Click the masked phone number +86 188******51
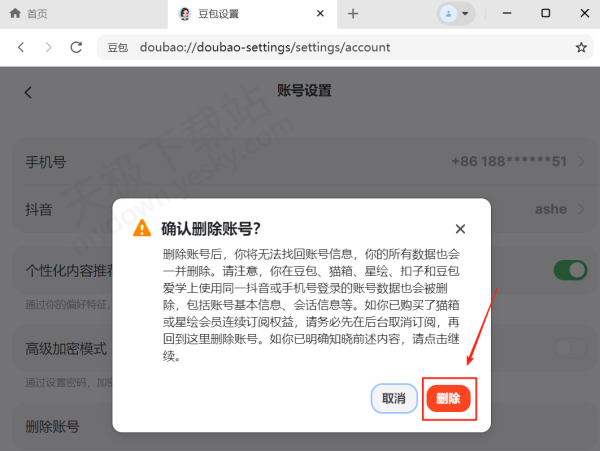The image size is (600, 451). (x=509, y=161)
